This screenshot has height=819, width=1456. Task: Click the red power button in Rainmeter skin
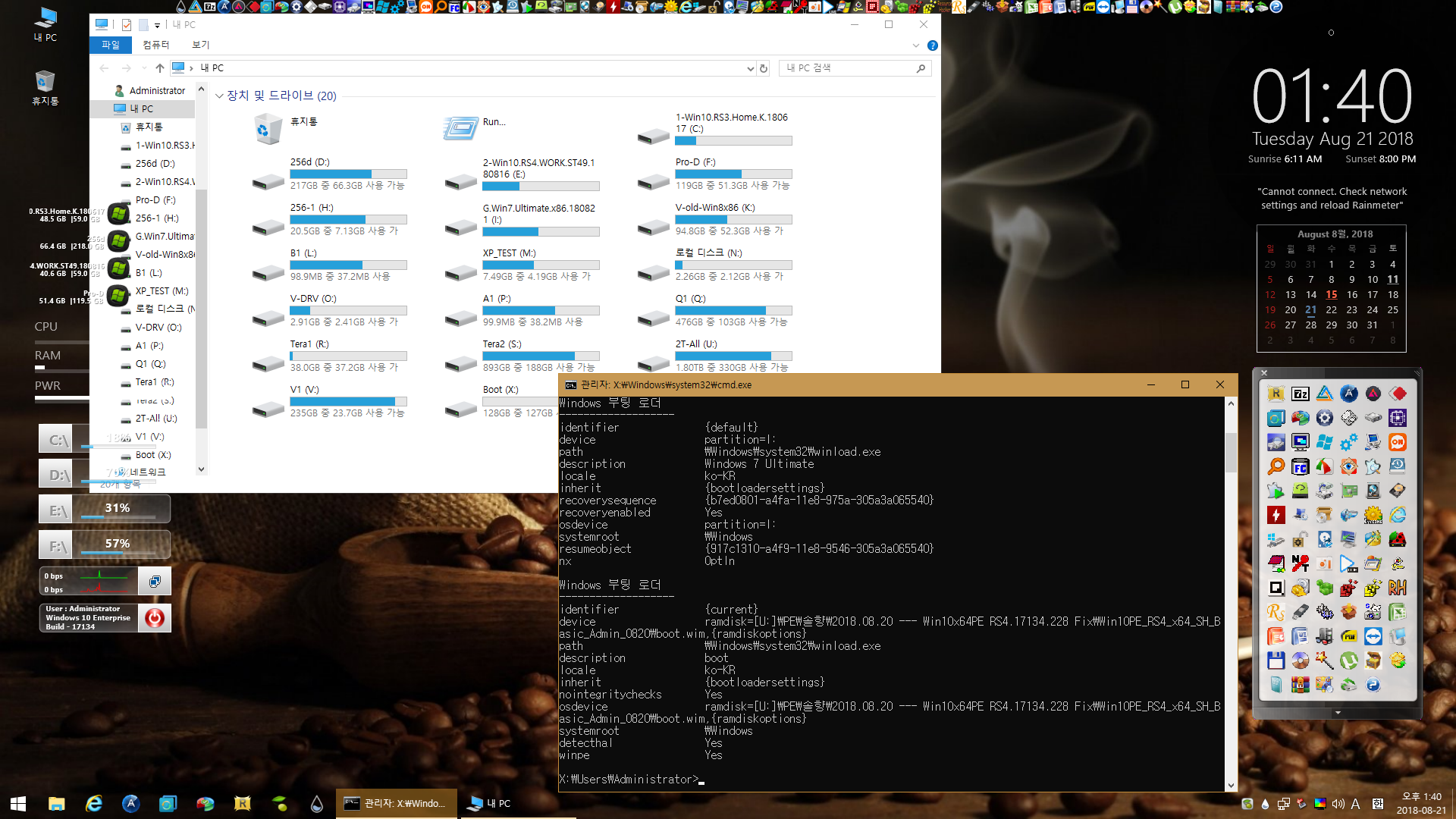(154, 618)
